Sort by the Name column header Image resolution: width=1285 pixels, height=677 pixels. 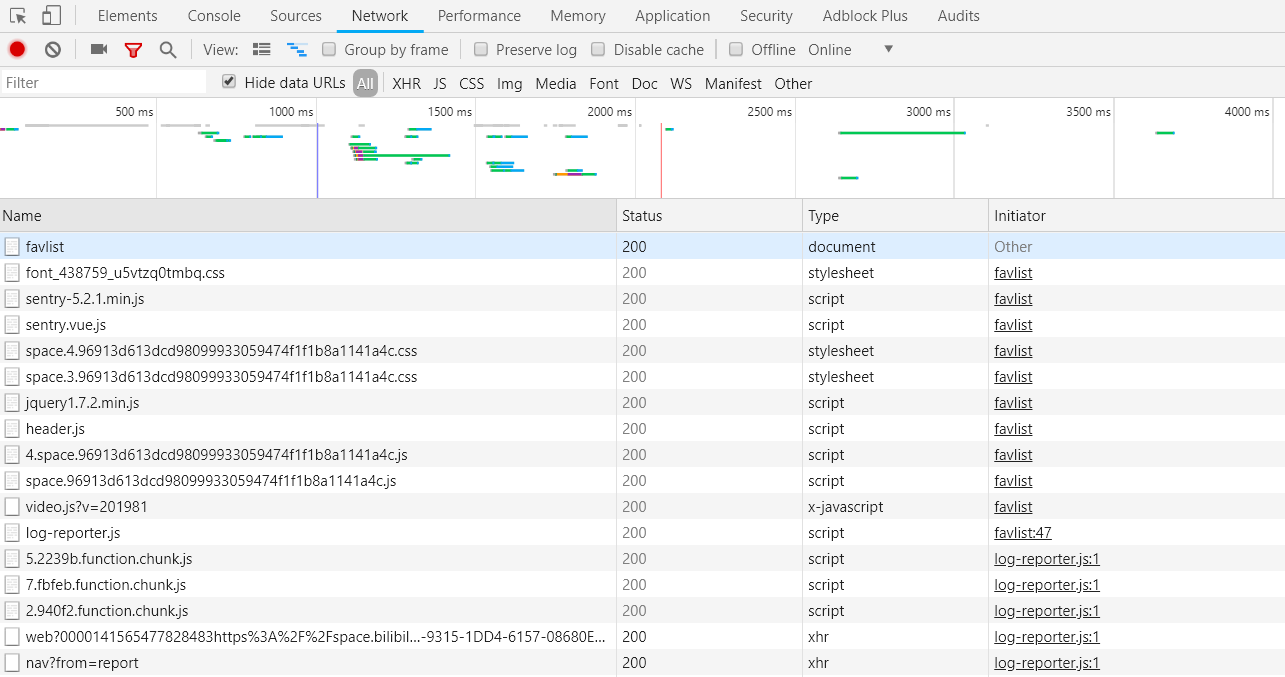tap(308, 215)
